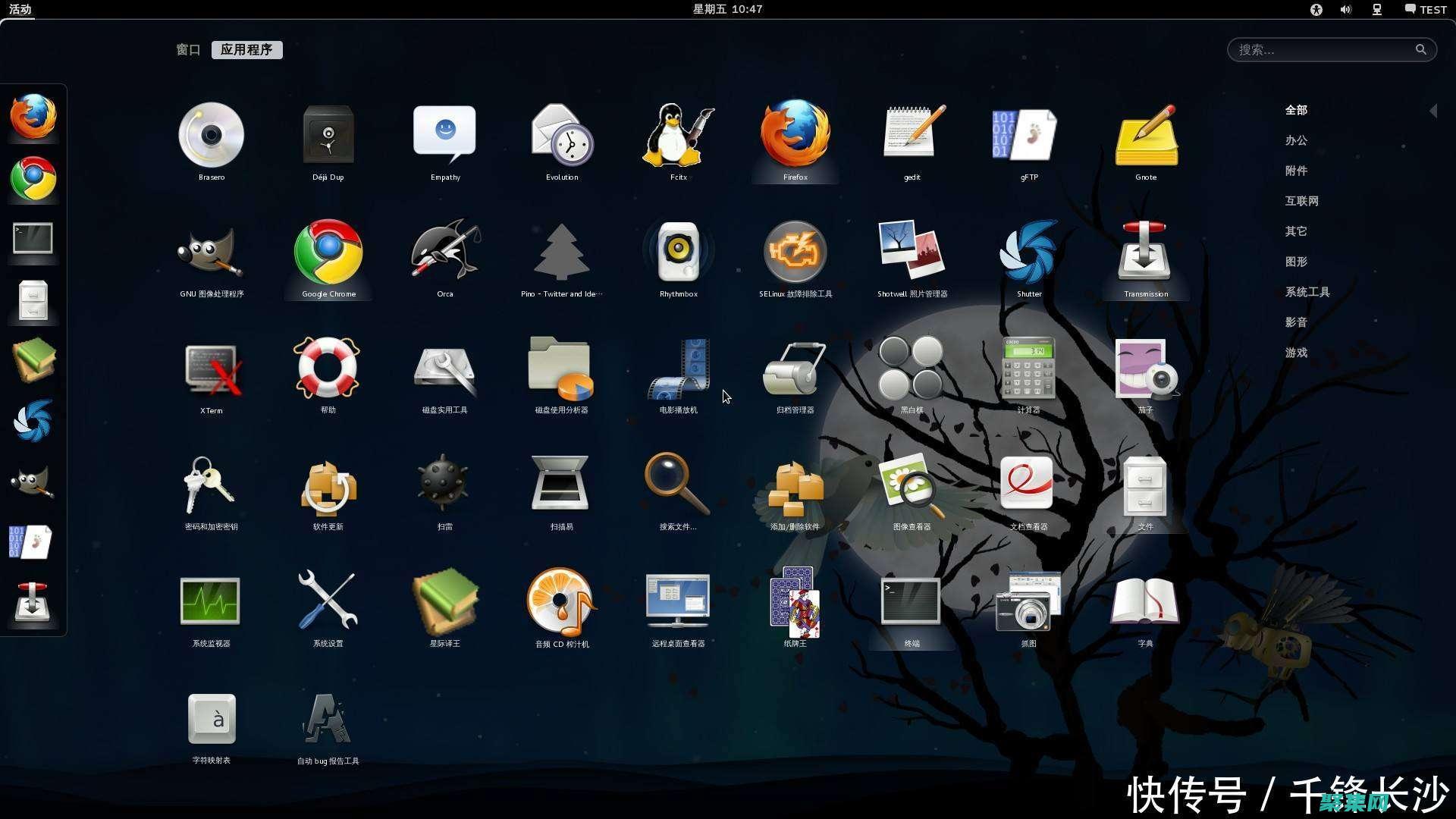This screenshot has height=819, width=1456.
Task: Open the Empathy messaging app
Action: (x=444, y=136)
